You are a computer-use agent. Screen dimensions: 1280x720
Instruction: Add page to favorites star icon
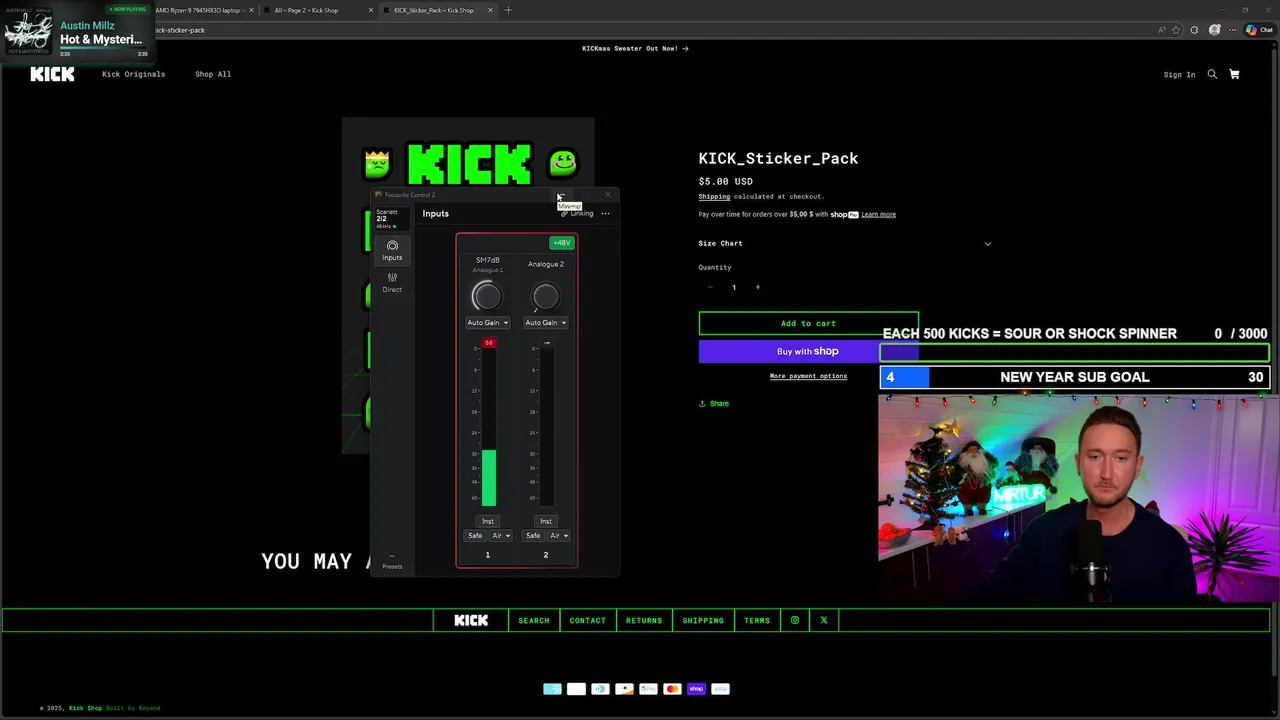[x=1177, y=30]
